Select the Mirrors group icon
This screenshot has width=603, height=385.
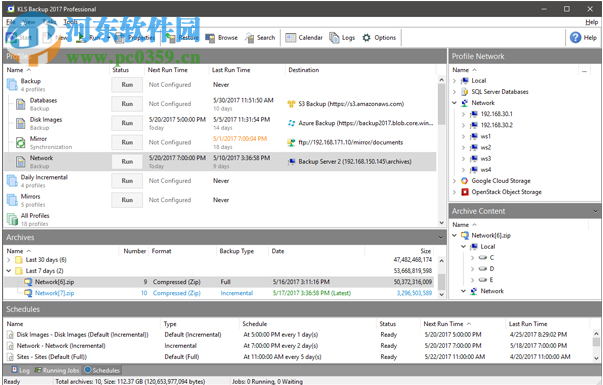pyautogui.click(x=12, y=200)
